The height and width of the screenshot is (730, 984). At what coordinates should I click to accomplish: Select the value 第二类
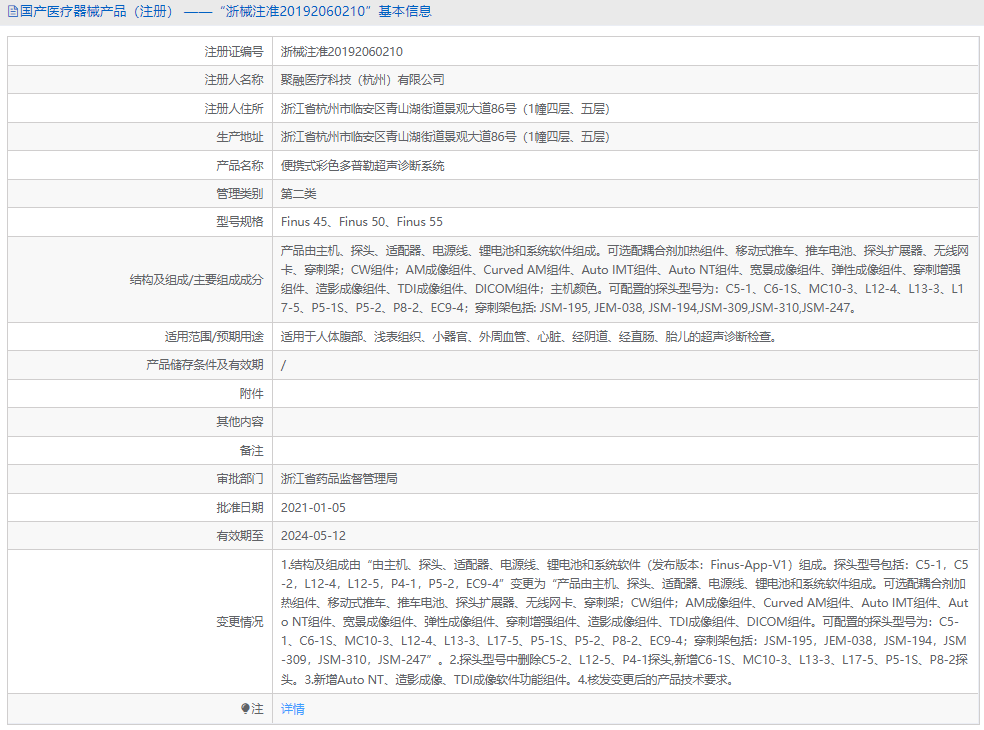coord(298,194)
